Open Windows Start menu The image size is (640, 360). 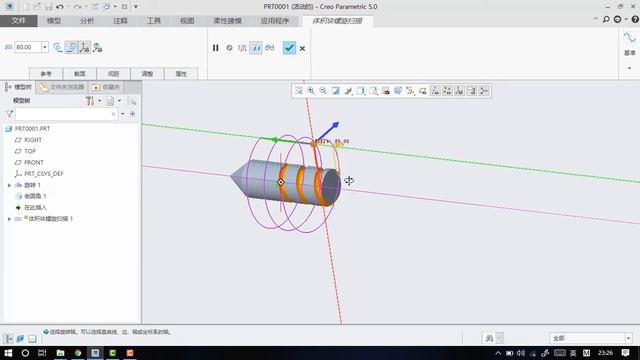8,353
